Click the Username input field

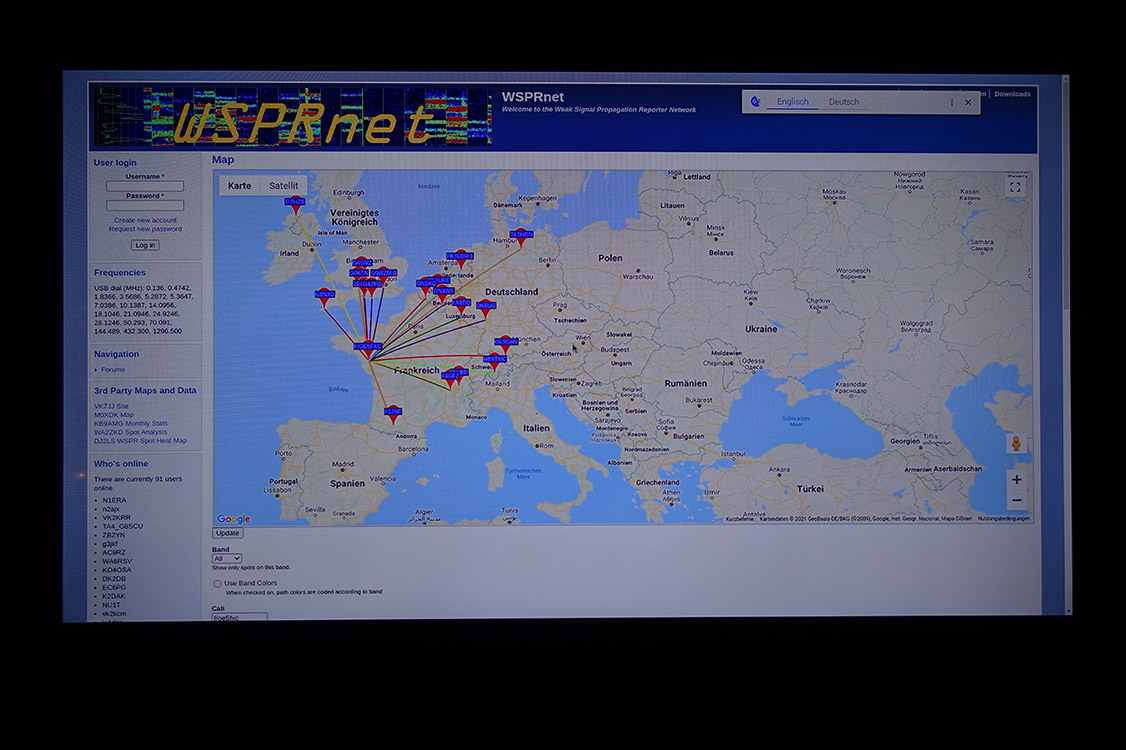click(145, 186)
